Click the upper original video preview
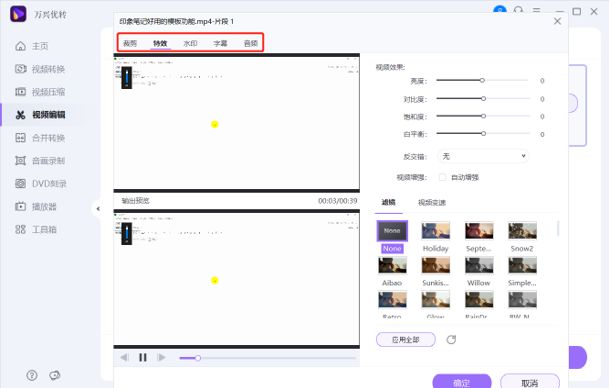Image resolution: width=609 pixels, height=388 pixels. (237, 123)
